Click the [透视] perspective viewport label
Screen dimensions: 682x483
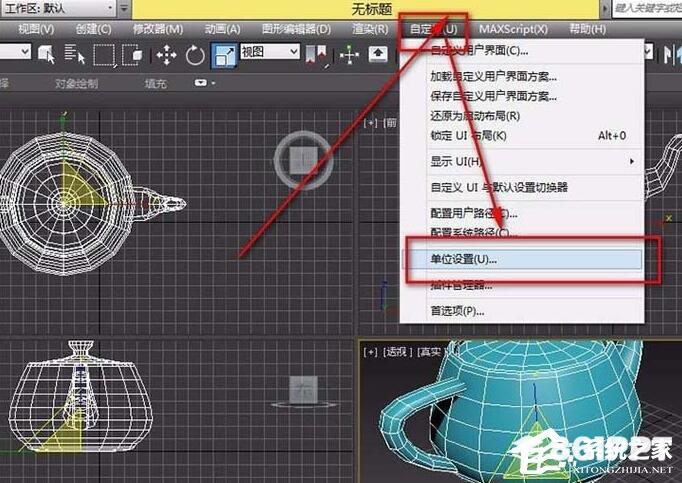[x=397, y=352]
